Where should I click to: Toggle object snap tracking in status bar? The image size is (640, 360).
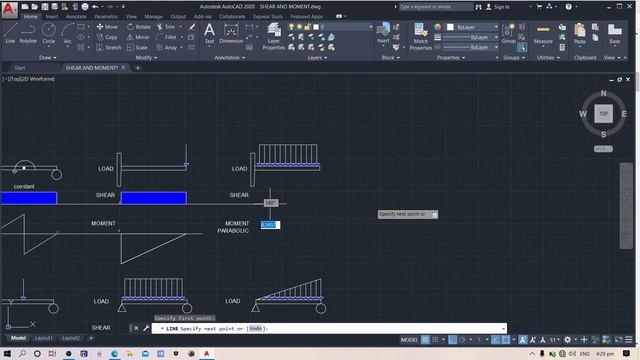[495, 340]
